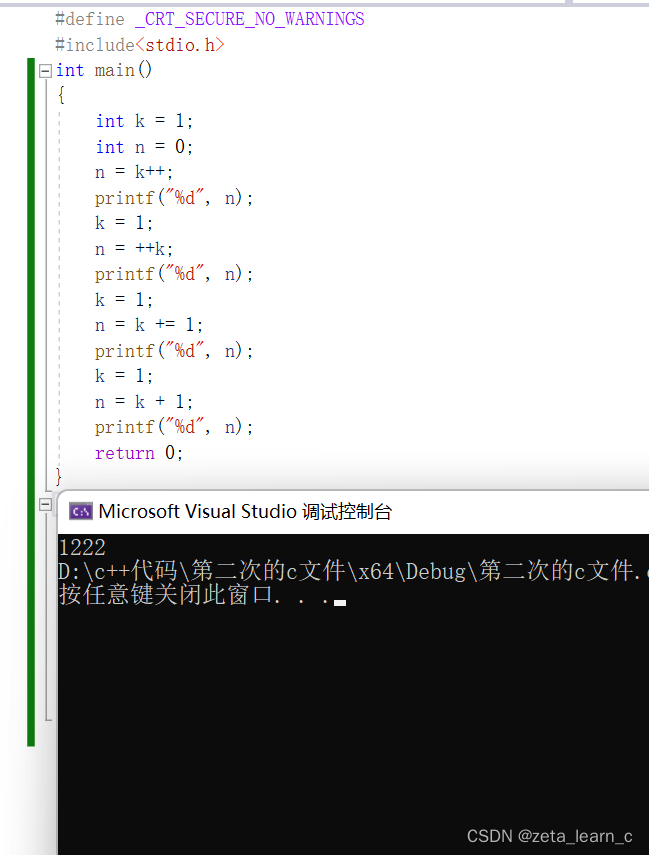Click the first printf("%d", n); line

point(174,198)
